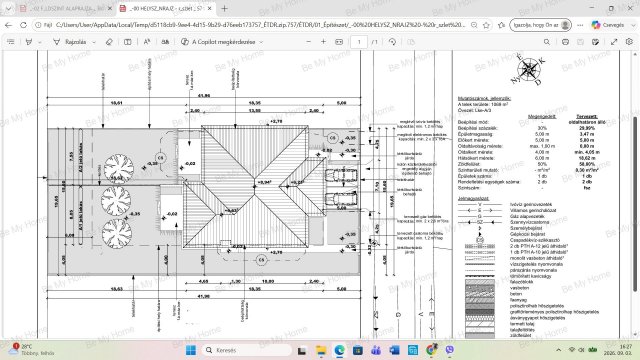This screenshot has width=640, height=360.
Task: Expand the sidebar chevron next to Csevegés
Action: click(x=633, y=25)
